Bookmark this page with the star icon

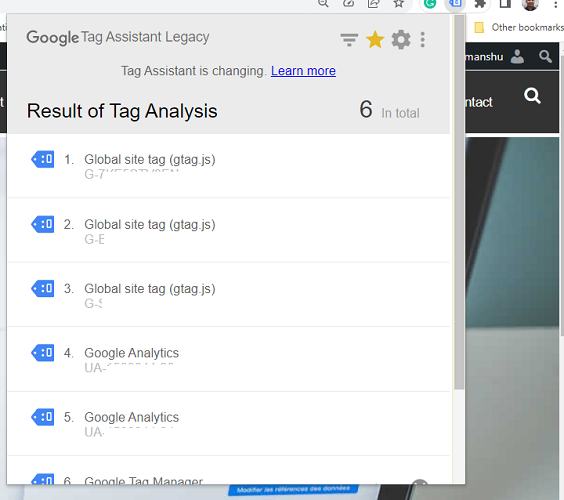point(399,4)
